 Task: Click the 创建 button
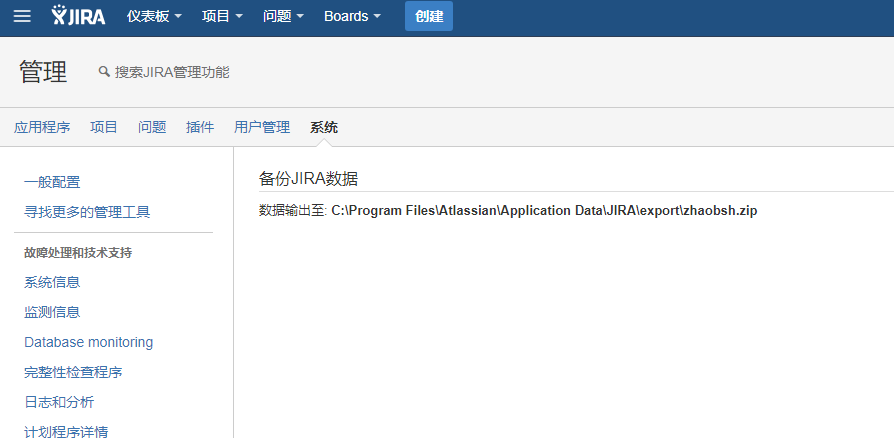tap(429, 16)
